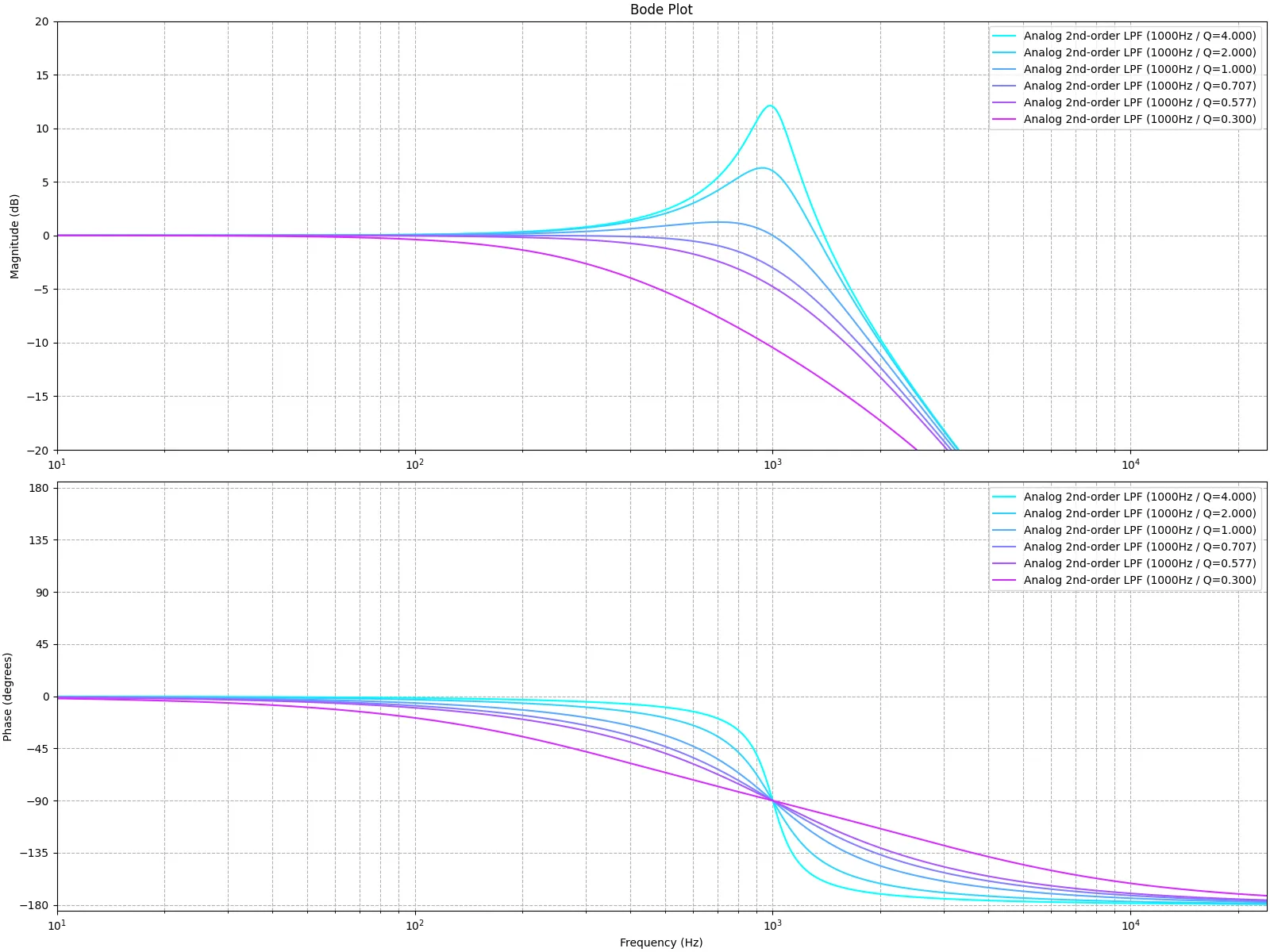The width and height of the screenshot is (1270, 952).
Task: Select Q=1.000 entry in phase plot legend
Action: pyautogui.click(x=1139, y=530)
